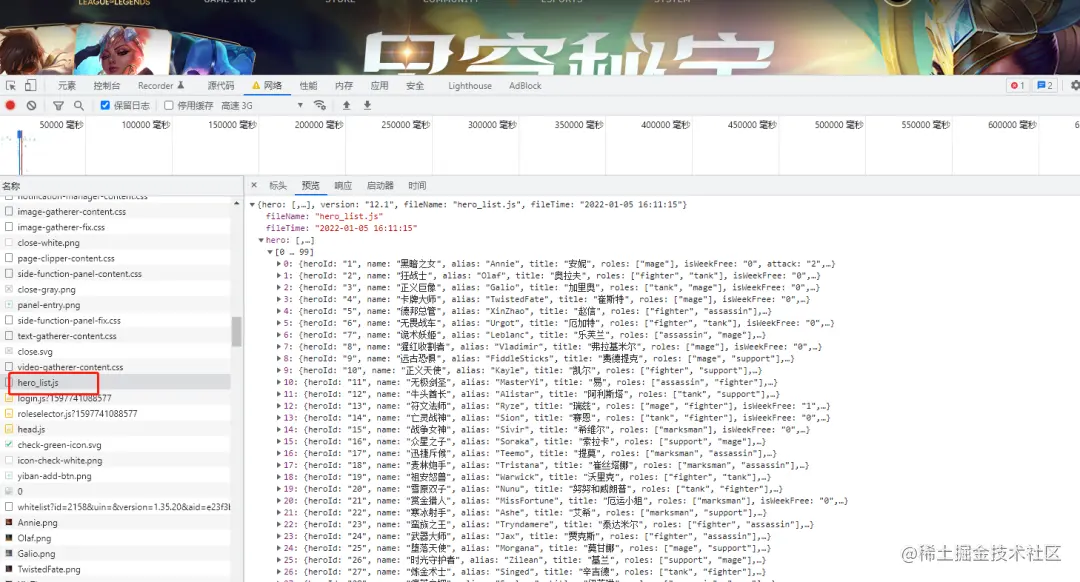Uncheck the 保留日志 checkbox

pyautogui.click(x=103, y=104)
